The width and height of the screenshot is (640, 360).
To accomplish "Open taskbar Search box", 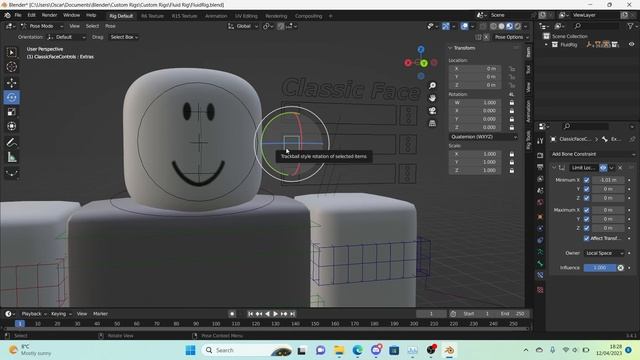I will tap(248, 350).
